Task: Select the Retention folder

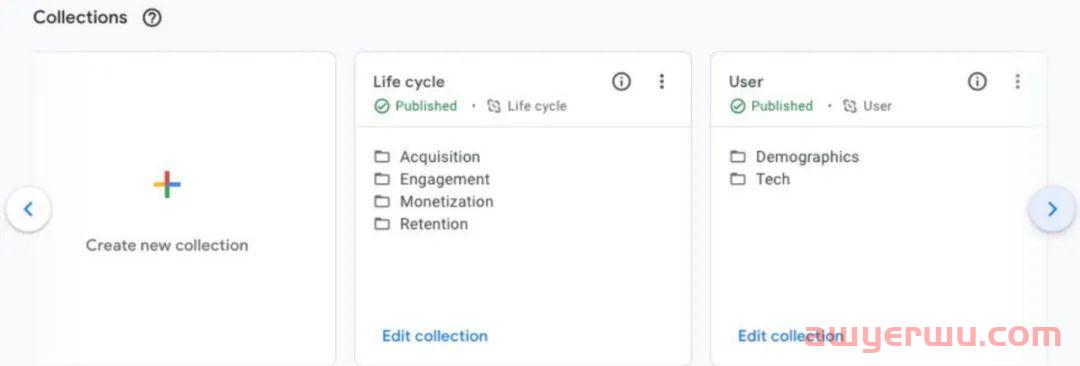Action: (x=421, y=224)
